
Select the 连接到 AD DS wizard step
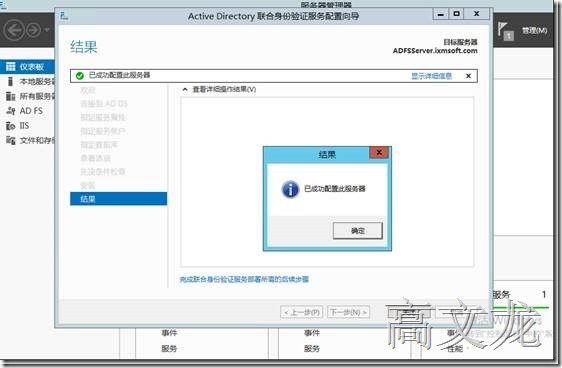104,104
